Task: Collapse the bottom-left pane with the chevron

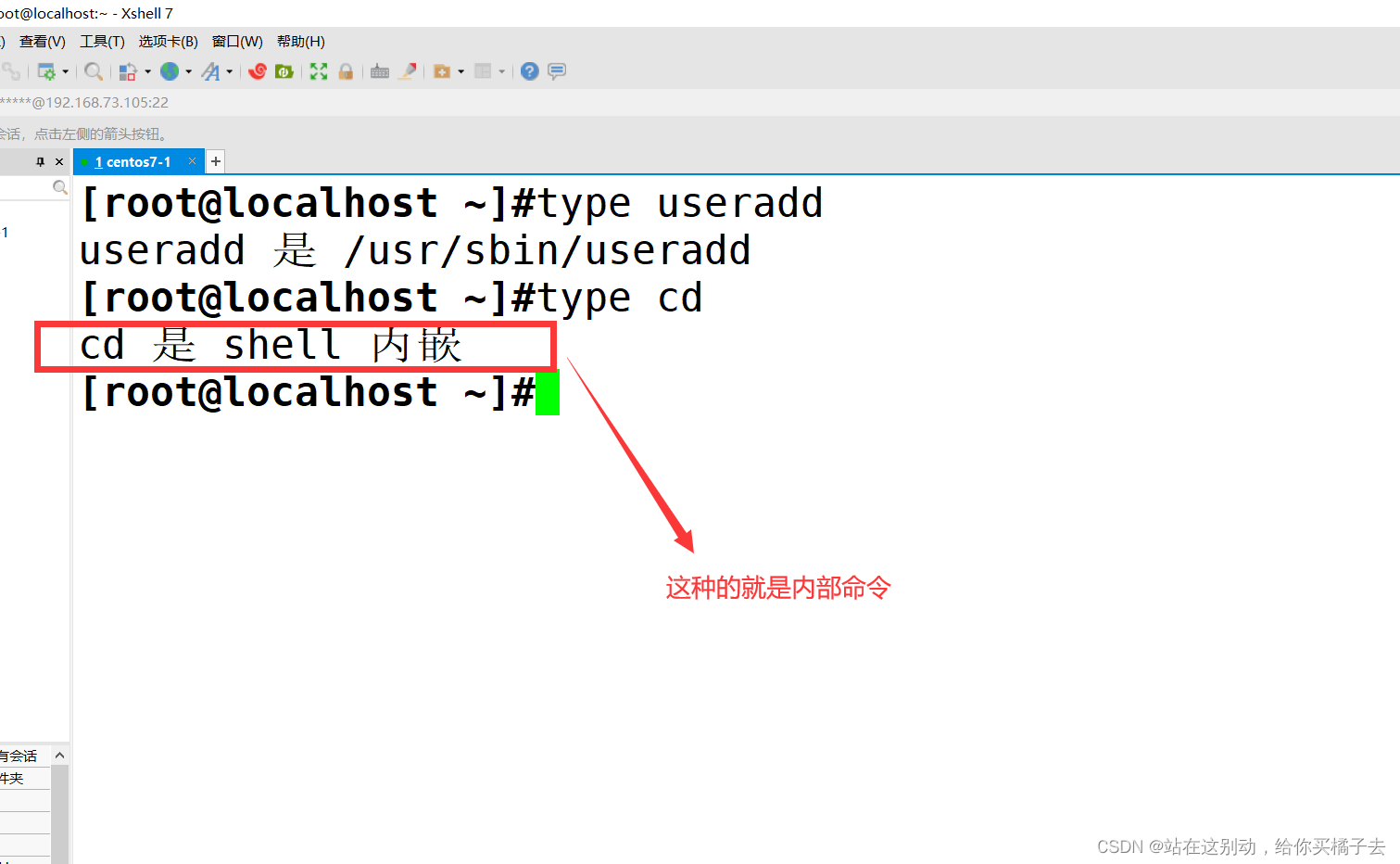Action: coord(59,754)
